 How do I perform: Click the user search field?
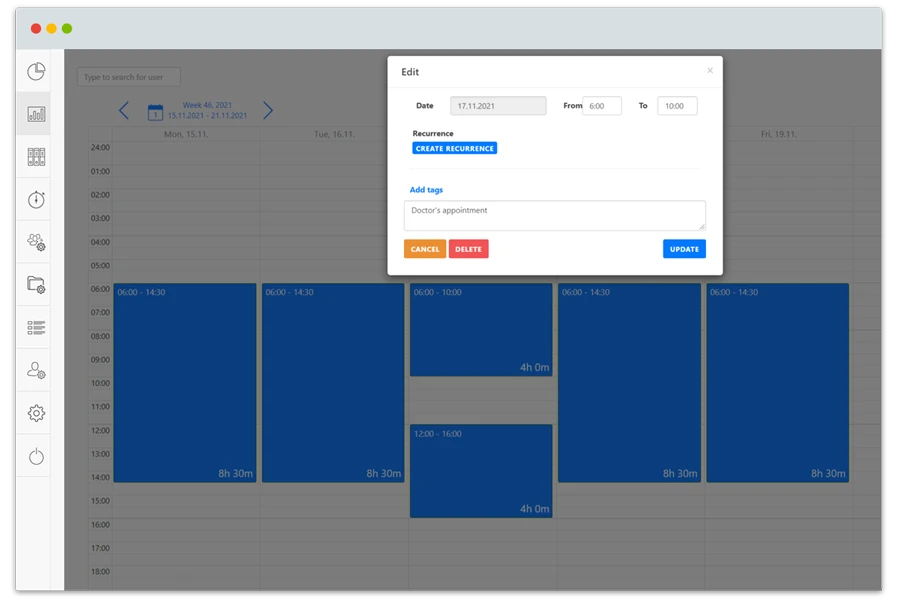(129, 77)
